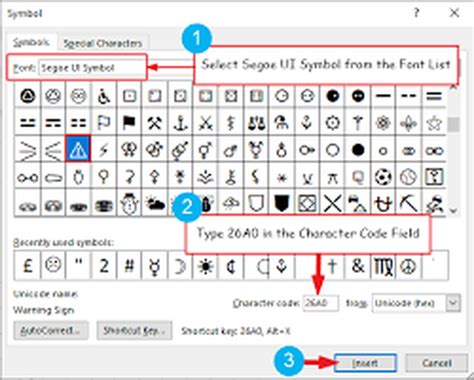Image resolution: width=474 pixels, height=380 pixels.
Task: Choose the ampersand in recently used symbols
Action: tap(358, 266)
